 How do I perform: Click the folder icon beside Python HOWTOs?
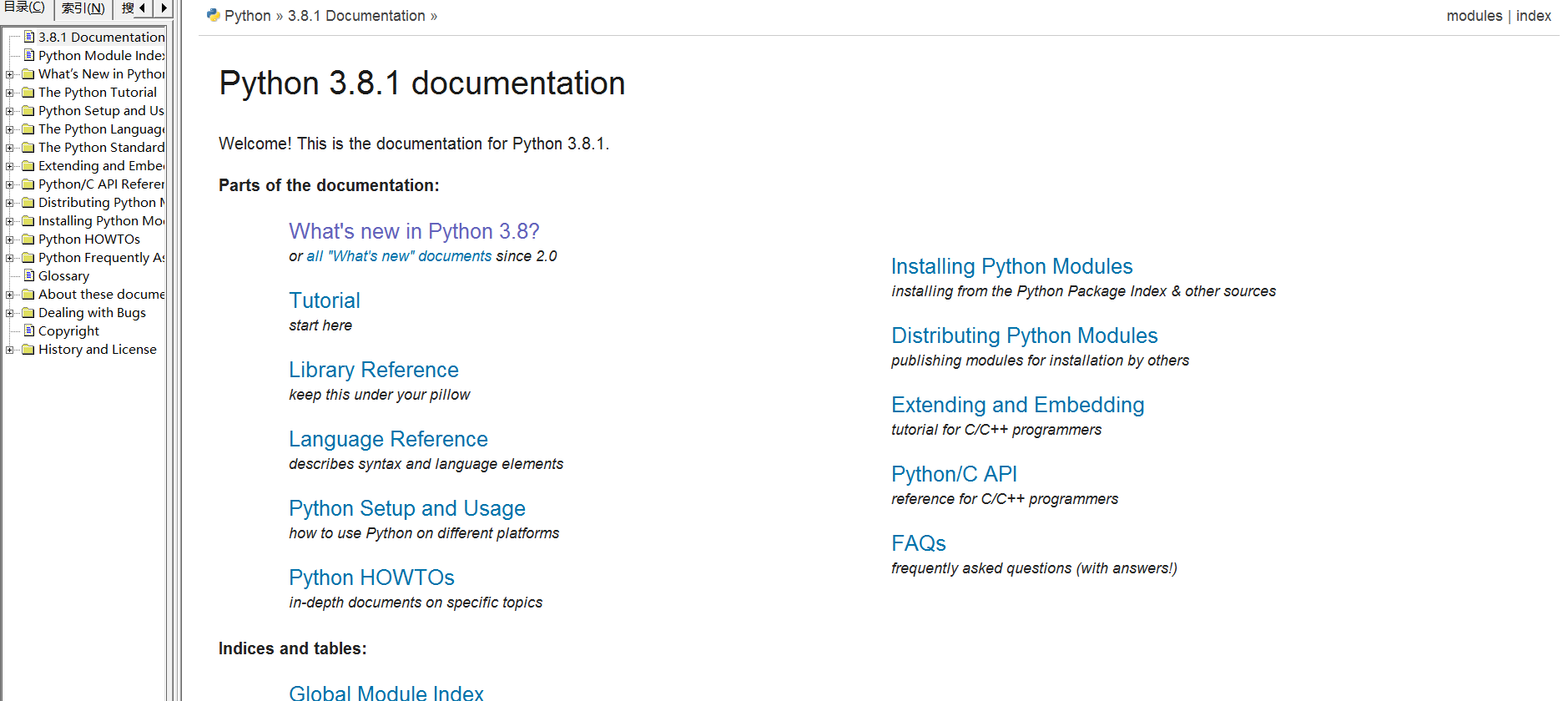pyautogui.click(x=28, y=240)
